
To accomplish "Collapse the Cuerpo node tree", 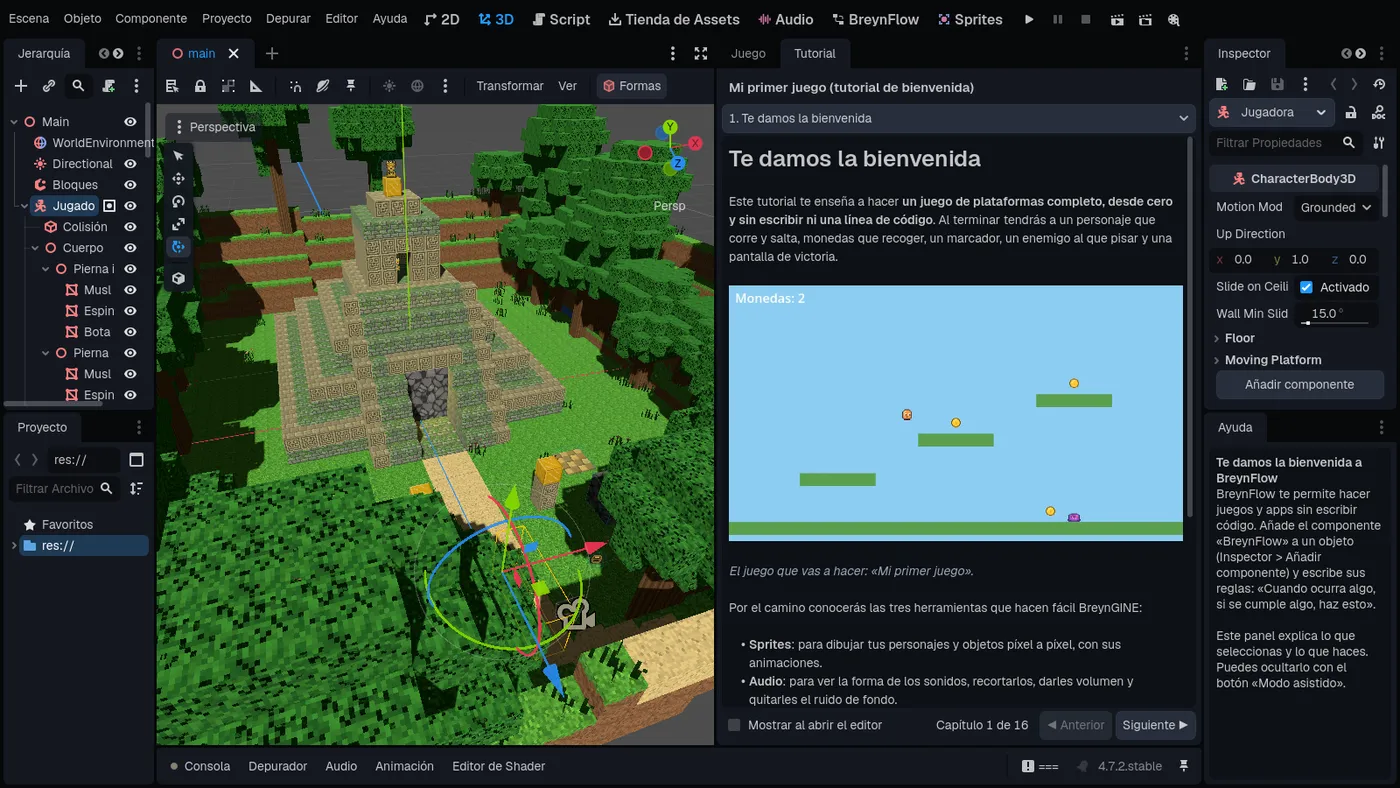I will tap(35, 248).
